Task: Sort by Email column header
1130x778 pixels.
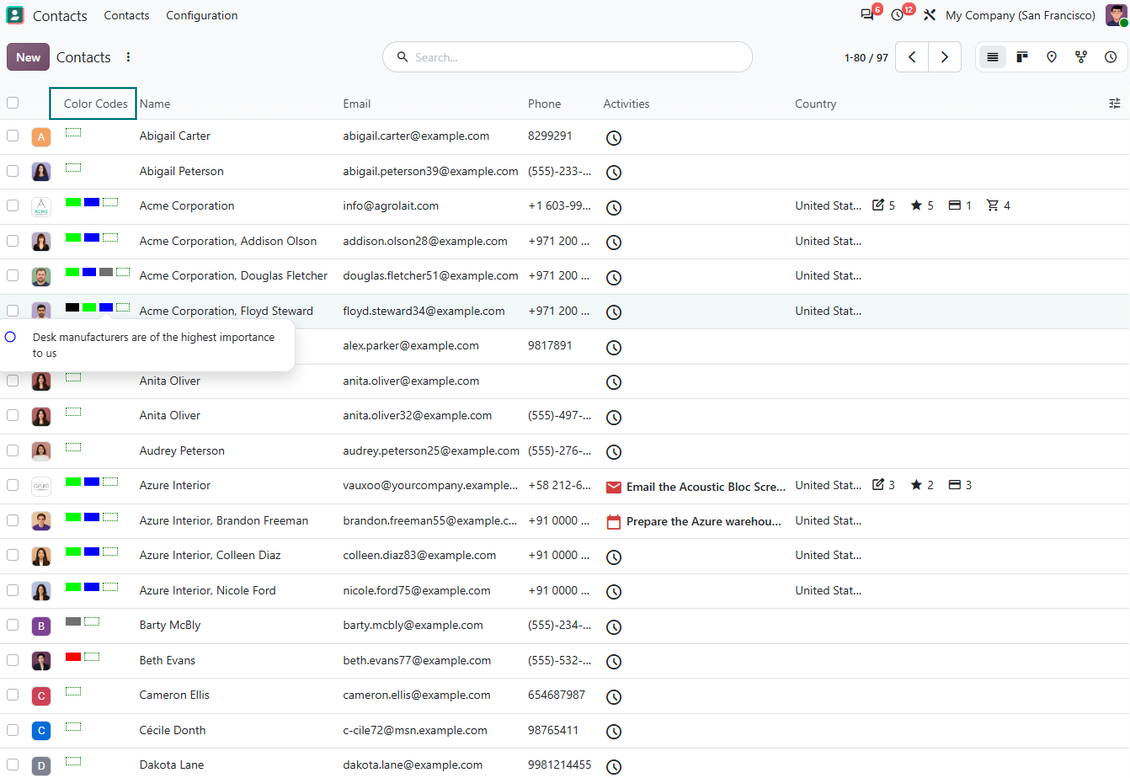Action: (357, 104)
